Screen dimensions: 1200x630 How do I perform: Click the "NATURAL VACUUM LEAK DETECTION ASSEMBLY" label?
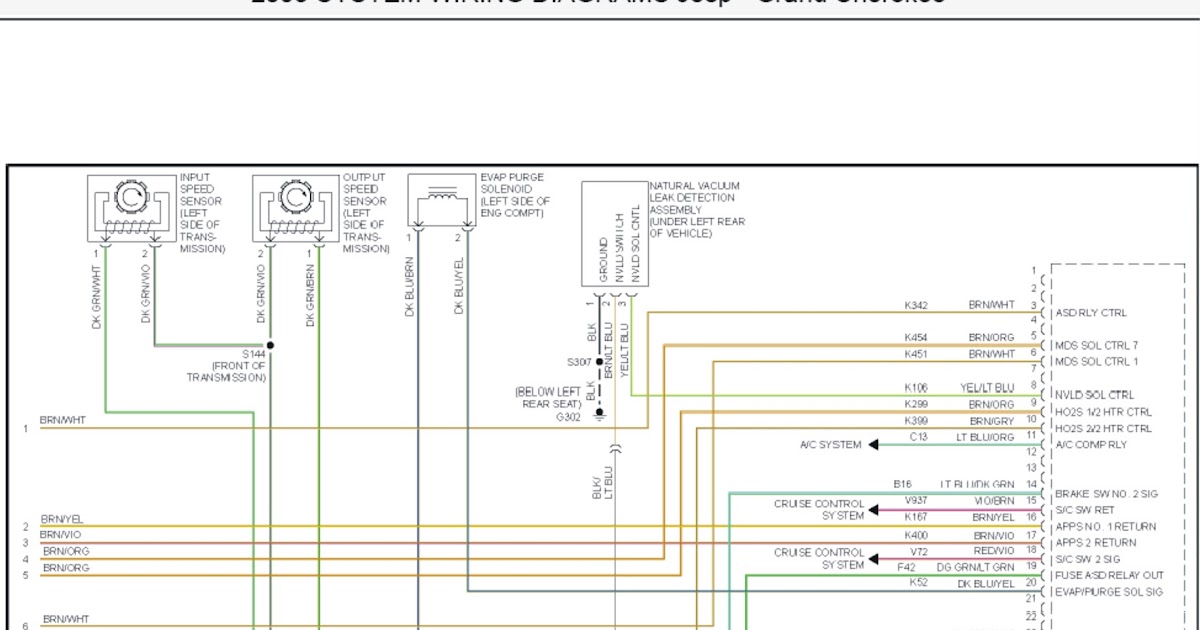[697, 209]
